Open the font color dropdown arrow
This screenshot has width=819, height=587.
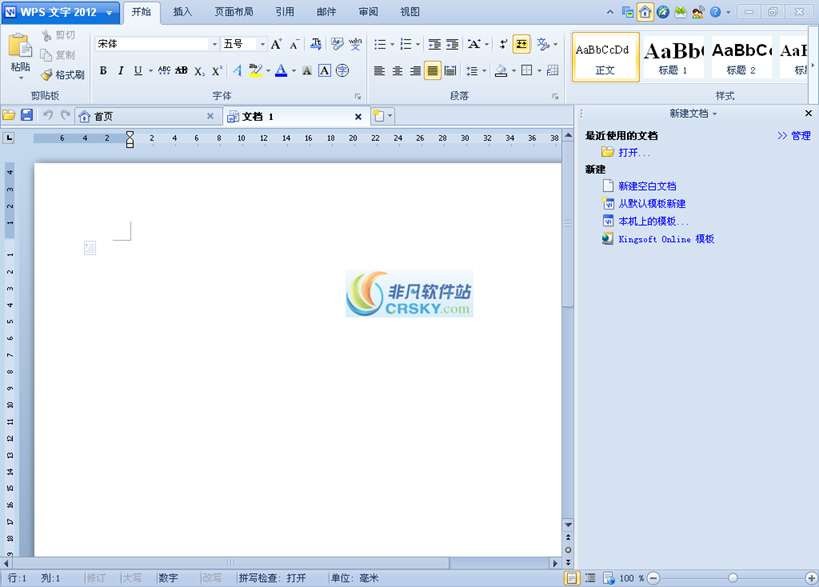pyautogui.click(x=294, y=71)
